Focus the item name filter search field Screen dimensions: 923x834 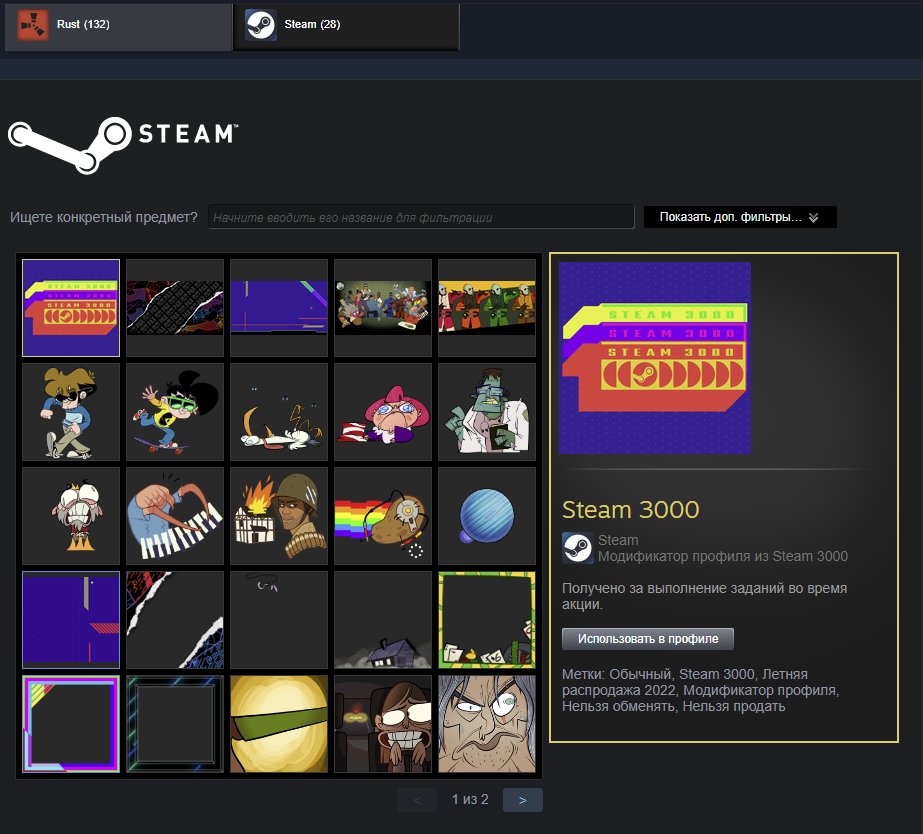pyautogui.click(x=421, y=217)
